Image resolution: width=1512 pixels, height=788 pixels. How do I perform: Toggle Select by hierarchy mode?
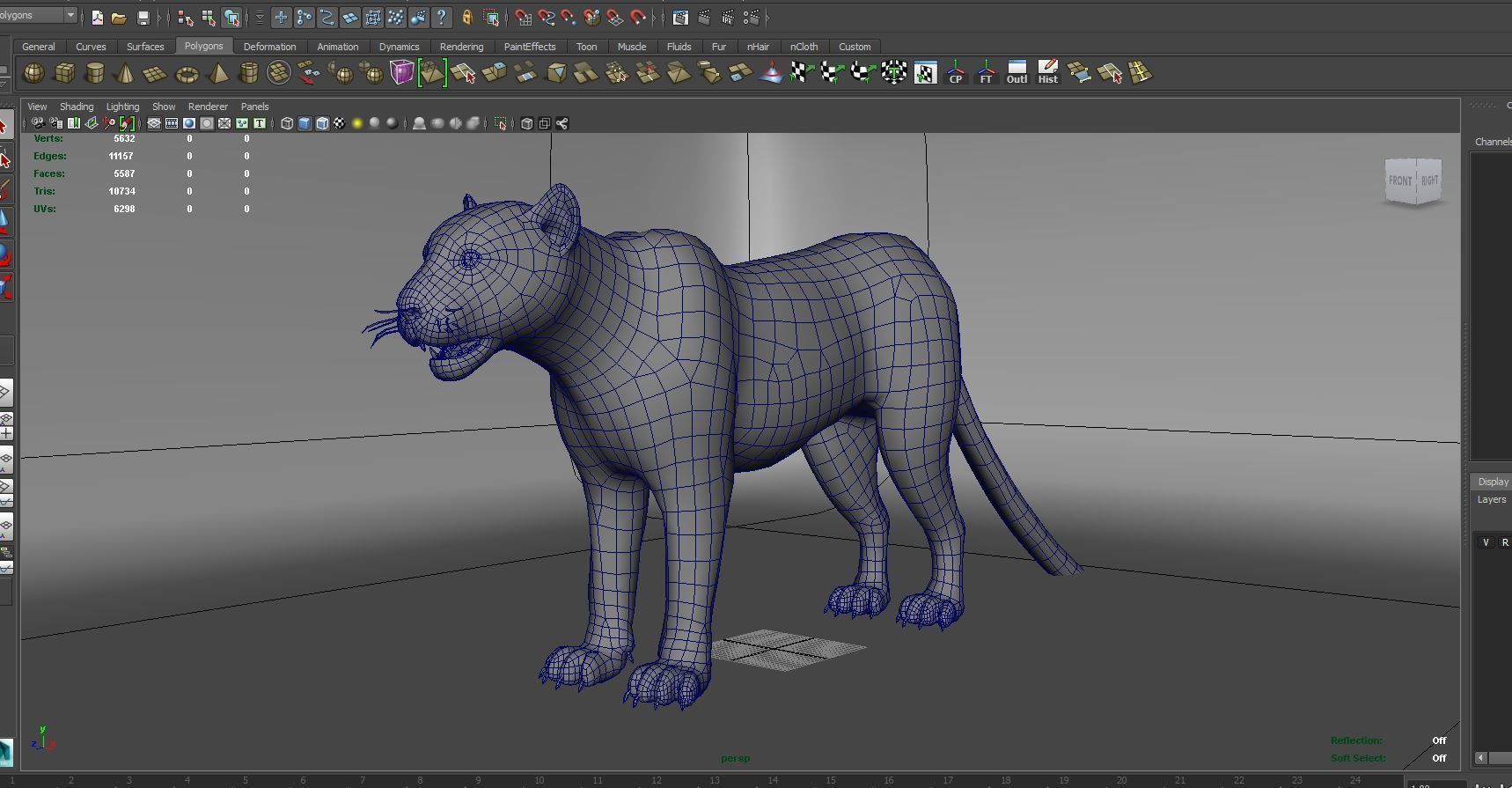coord(185,17)
